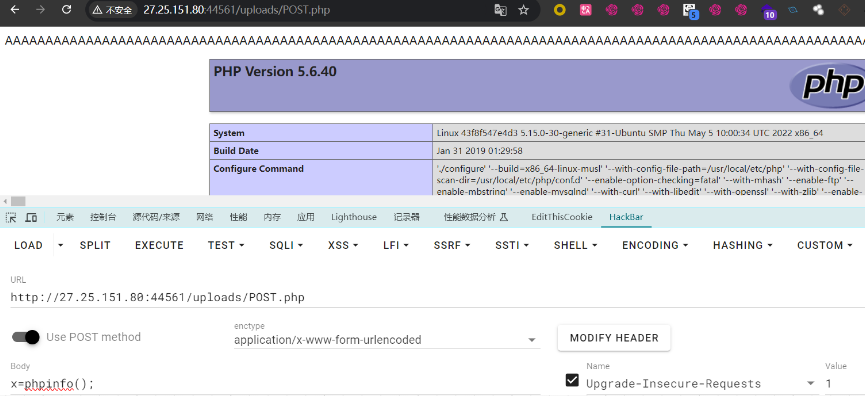The height and width of the screenshot is (396, 865).
Task: Click the LOAD button
Action: [x=28, y=245]
